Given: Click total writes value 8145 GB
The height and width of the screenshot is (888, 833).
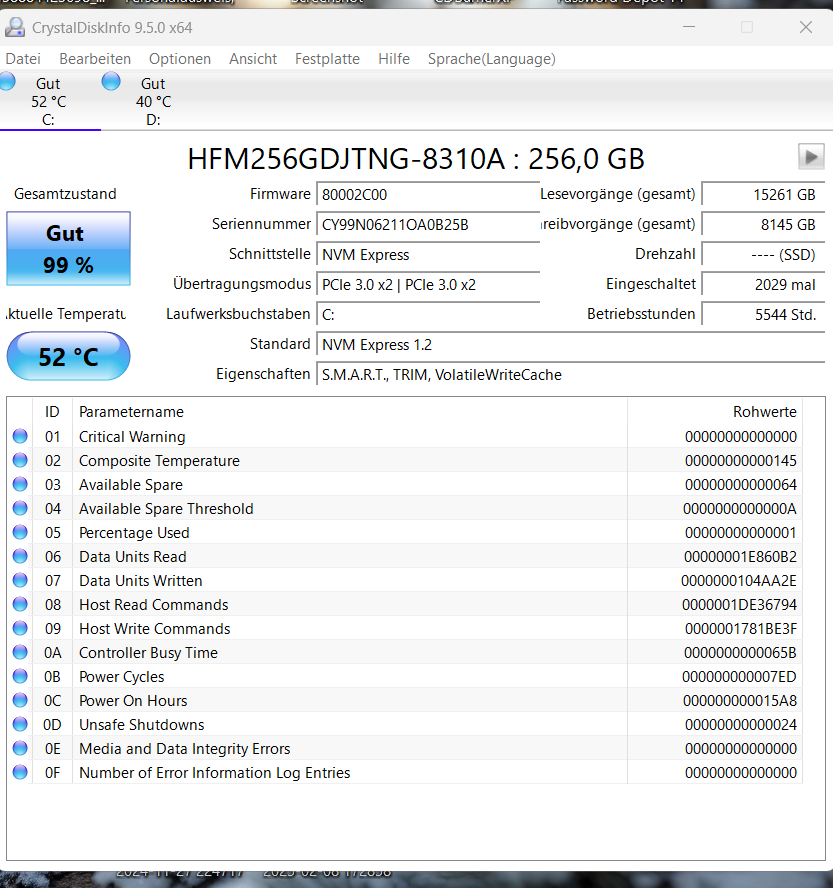Looking at the screenshot, I should [x=763, y=224].
